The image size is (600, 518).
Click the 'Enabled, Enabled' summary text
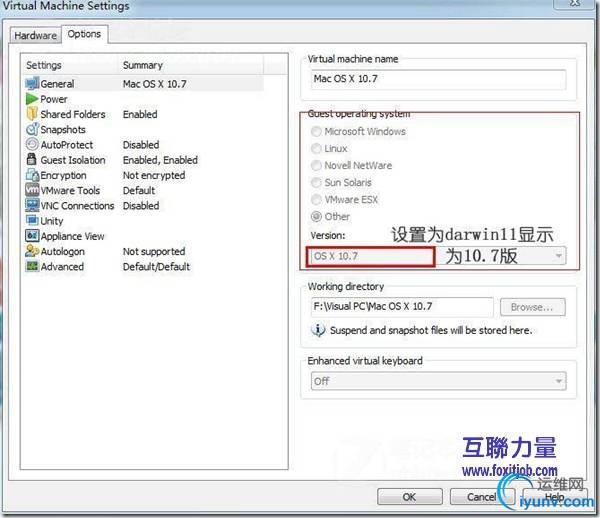(x=160, y=160)
